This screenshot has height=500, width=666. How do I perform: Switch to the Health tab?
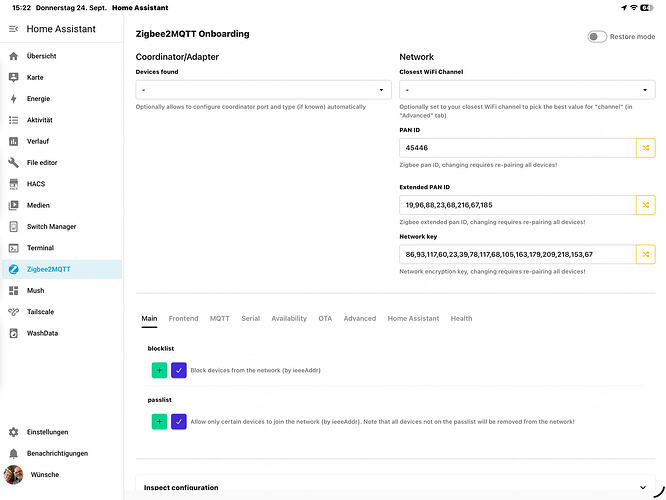coord(461,319)
